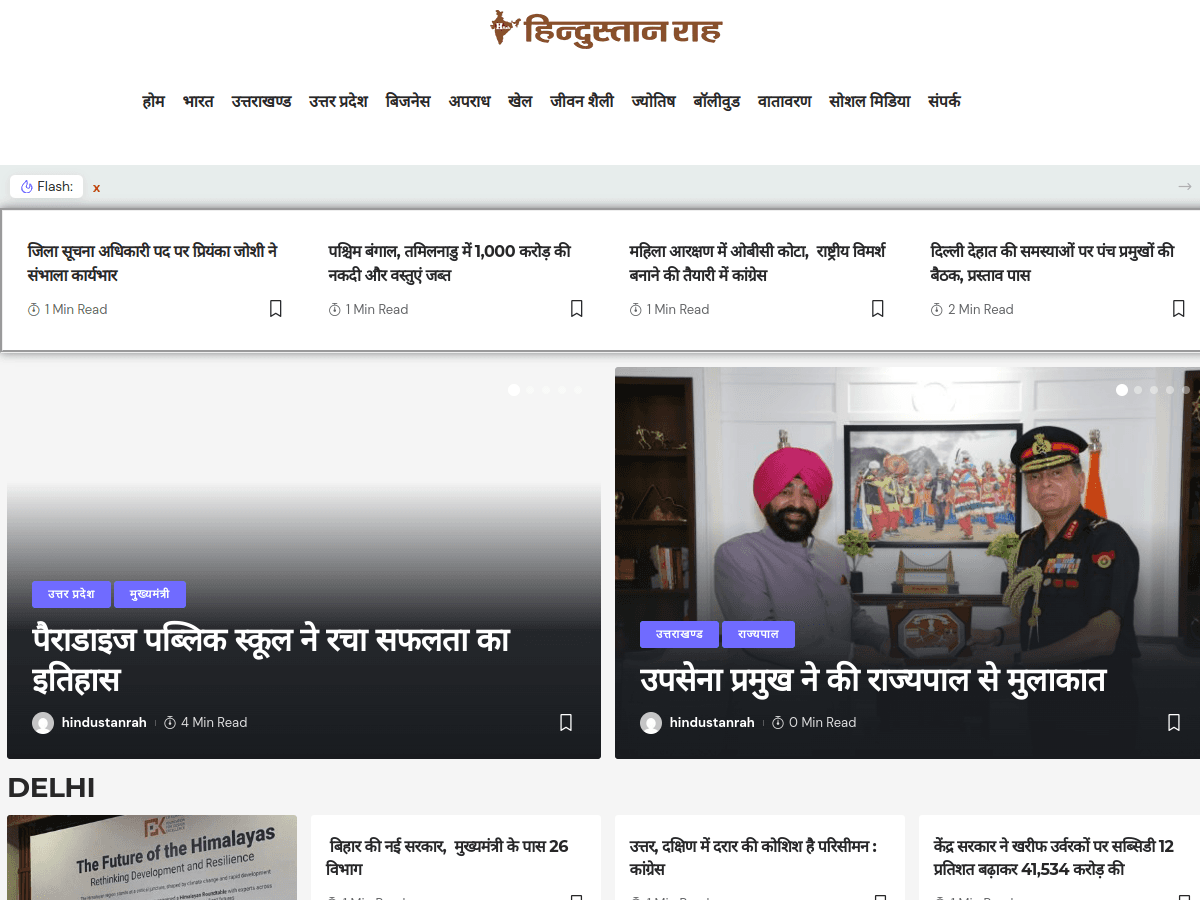
Task: Select first slide dot on left slider
Action: coord(514,390)
